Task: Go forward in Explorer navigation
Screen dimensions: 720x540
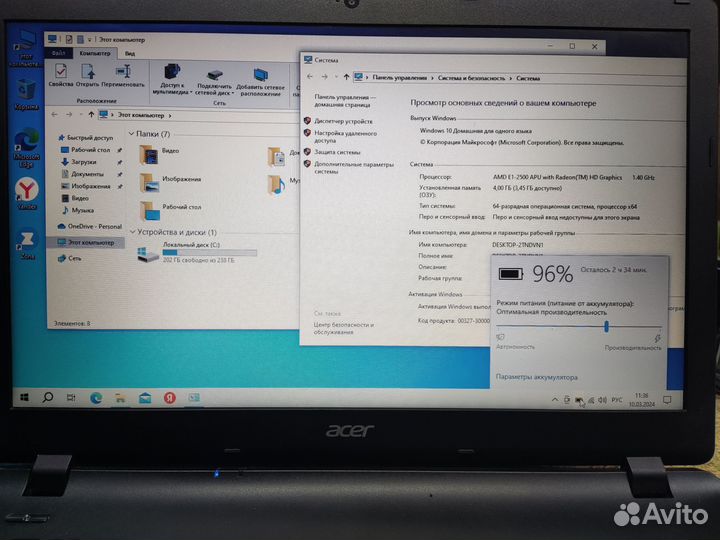Action: pyautogui.click(x=69, y=114)
